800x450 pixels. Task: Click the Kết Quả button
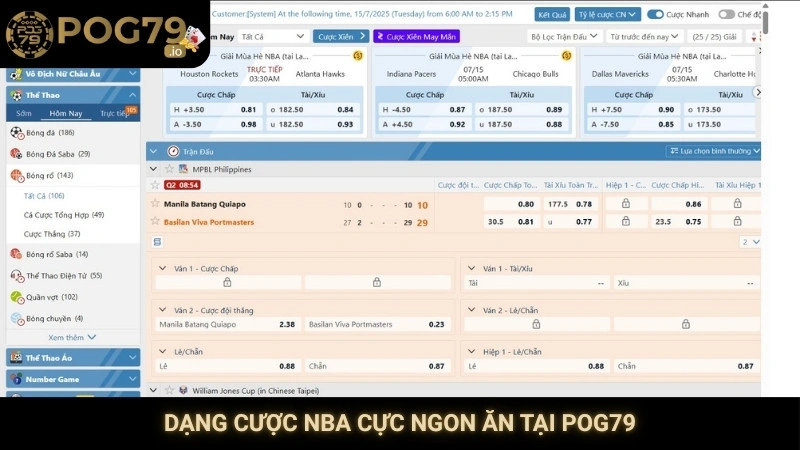552,14
